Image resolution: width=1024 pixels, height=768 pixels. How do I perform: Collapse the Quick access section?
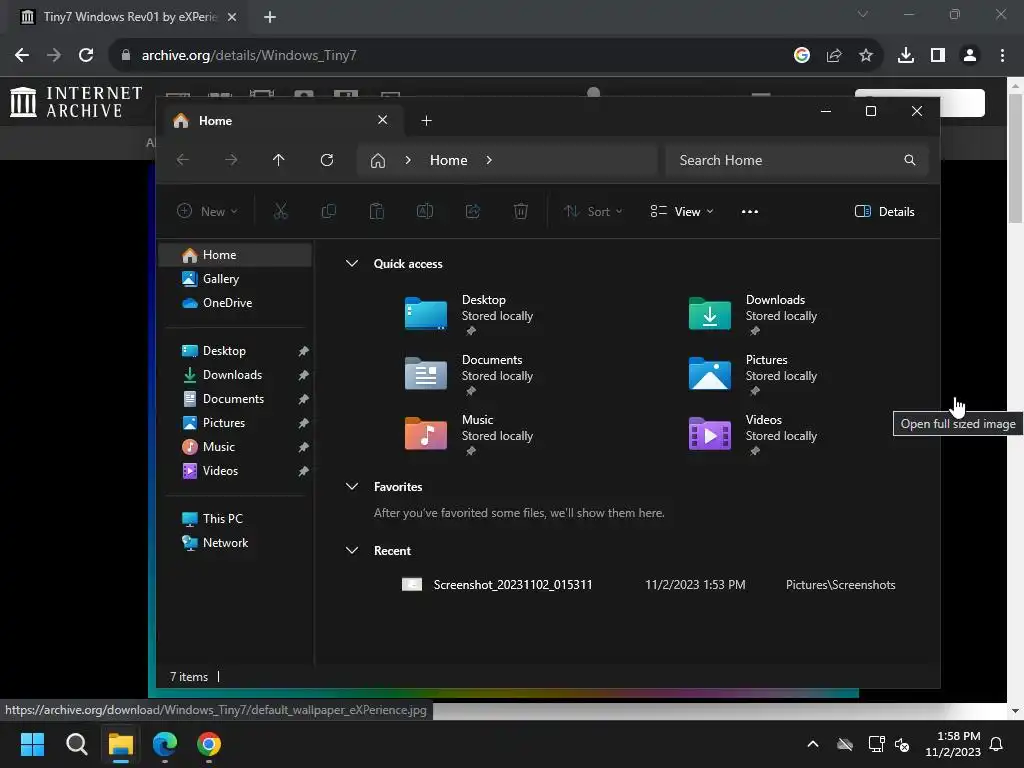coord(351,264)
